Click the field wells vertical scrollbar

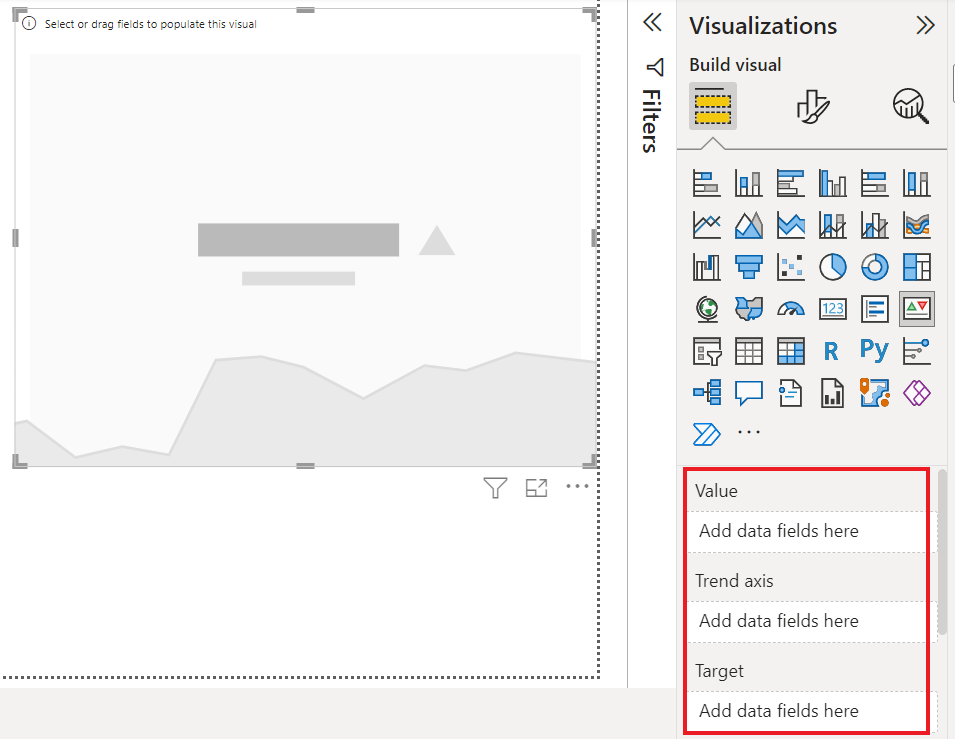coord(942,551)
